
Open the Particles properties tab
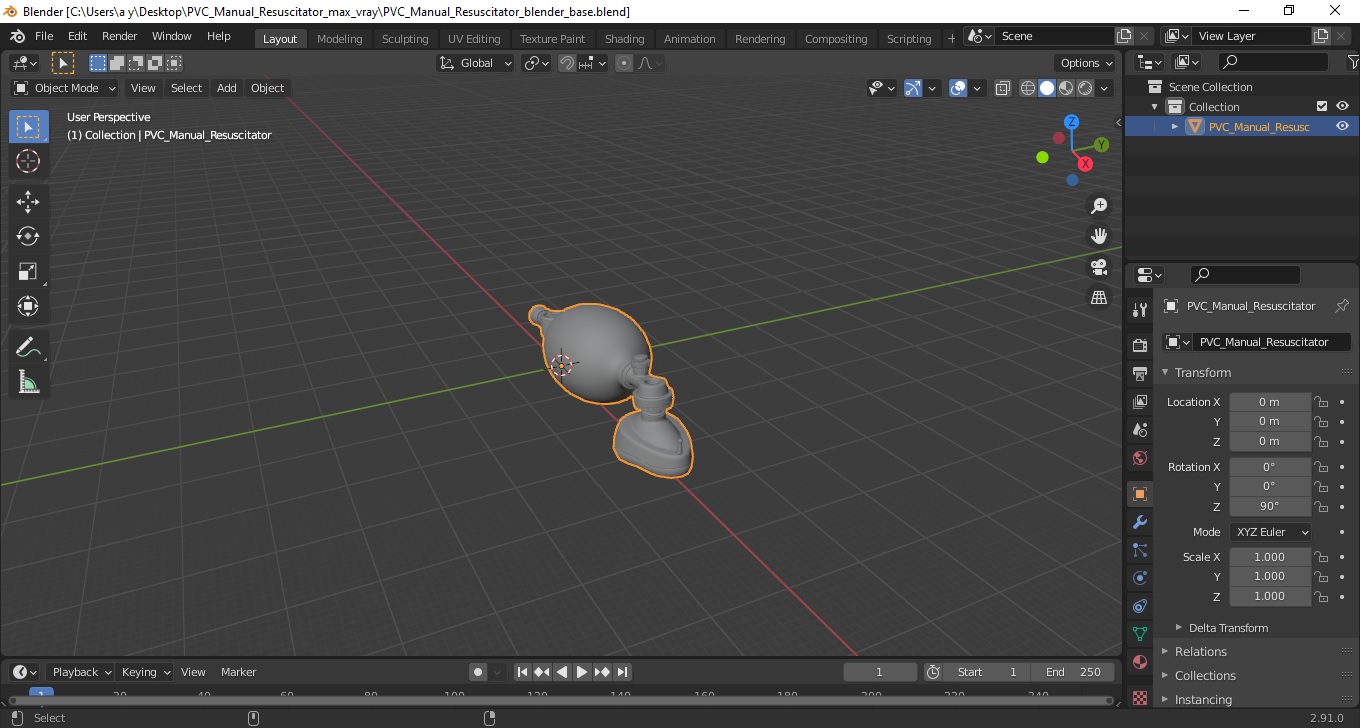(1139, 549)
